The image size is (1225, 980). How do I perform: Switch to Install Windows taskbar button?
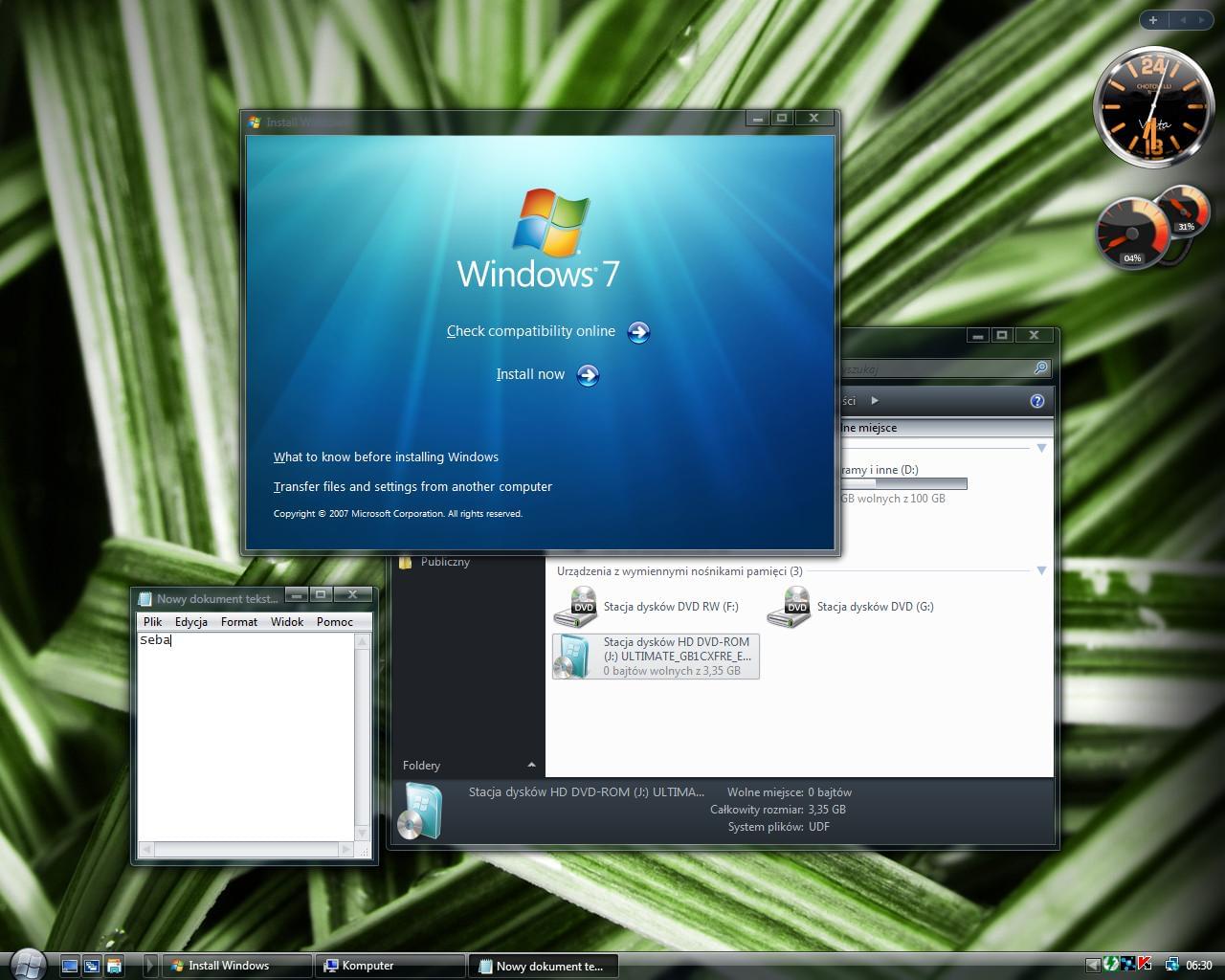point(236,966)
